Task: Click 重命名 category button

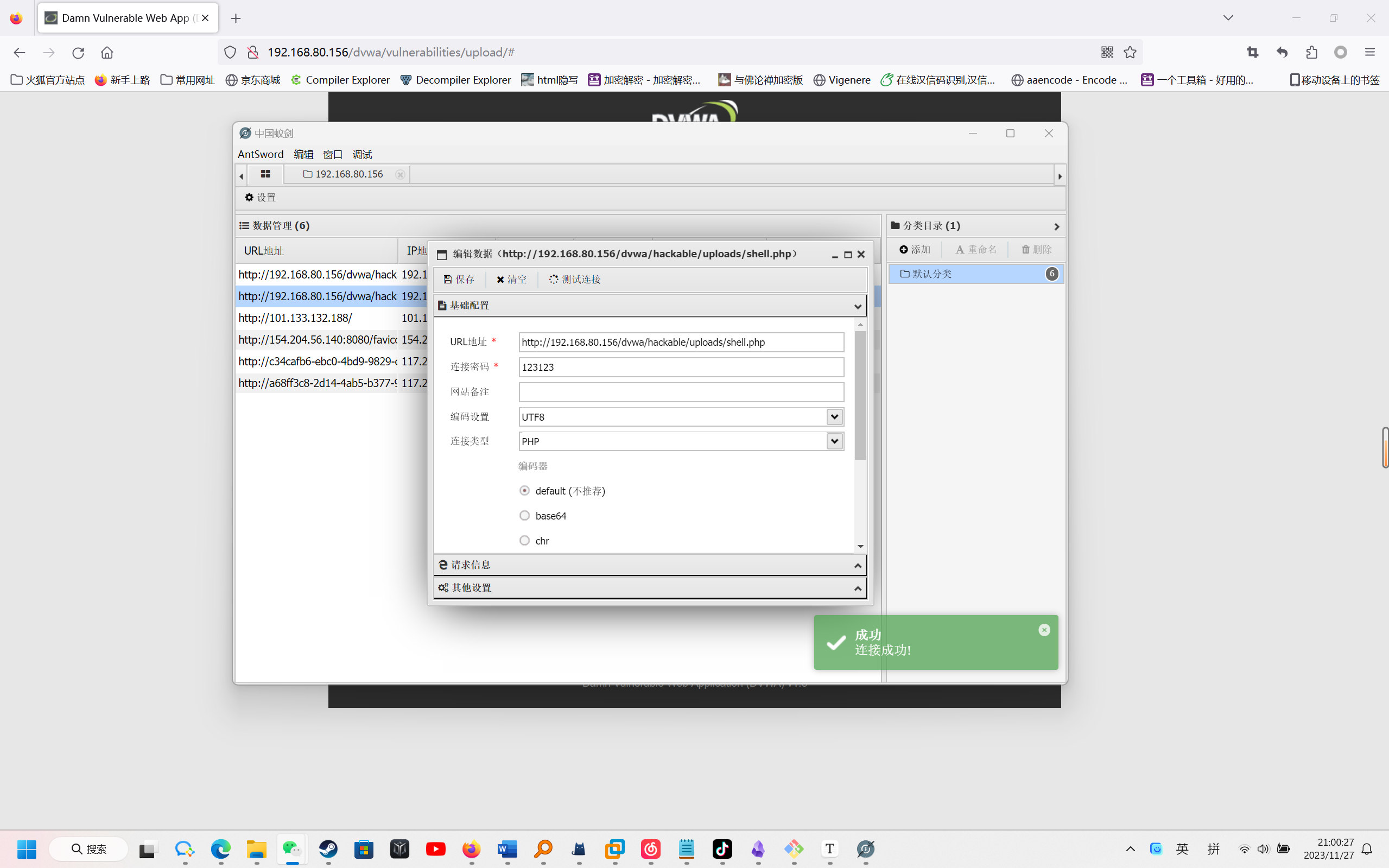Action: pos(976,249)
